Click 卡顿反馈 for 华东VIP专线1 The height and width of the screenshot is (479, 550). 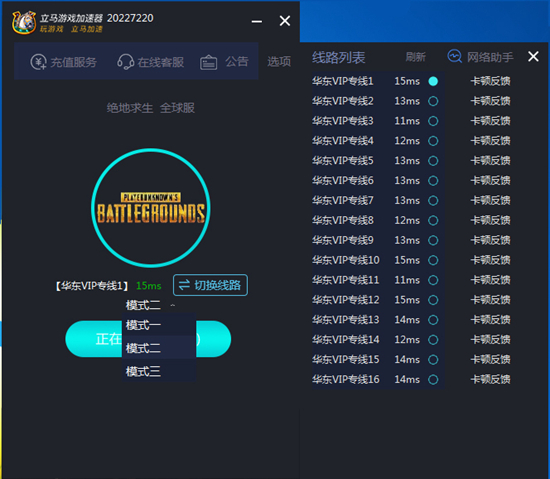pos(490,81)
